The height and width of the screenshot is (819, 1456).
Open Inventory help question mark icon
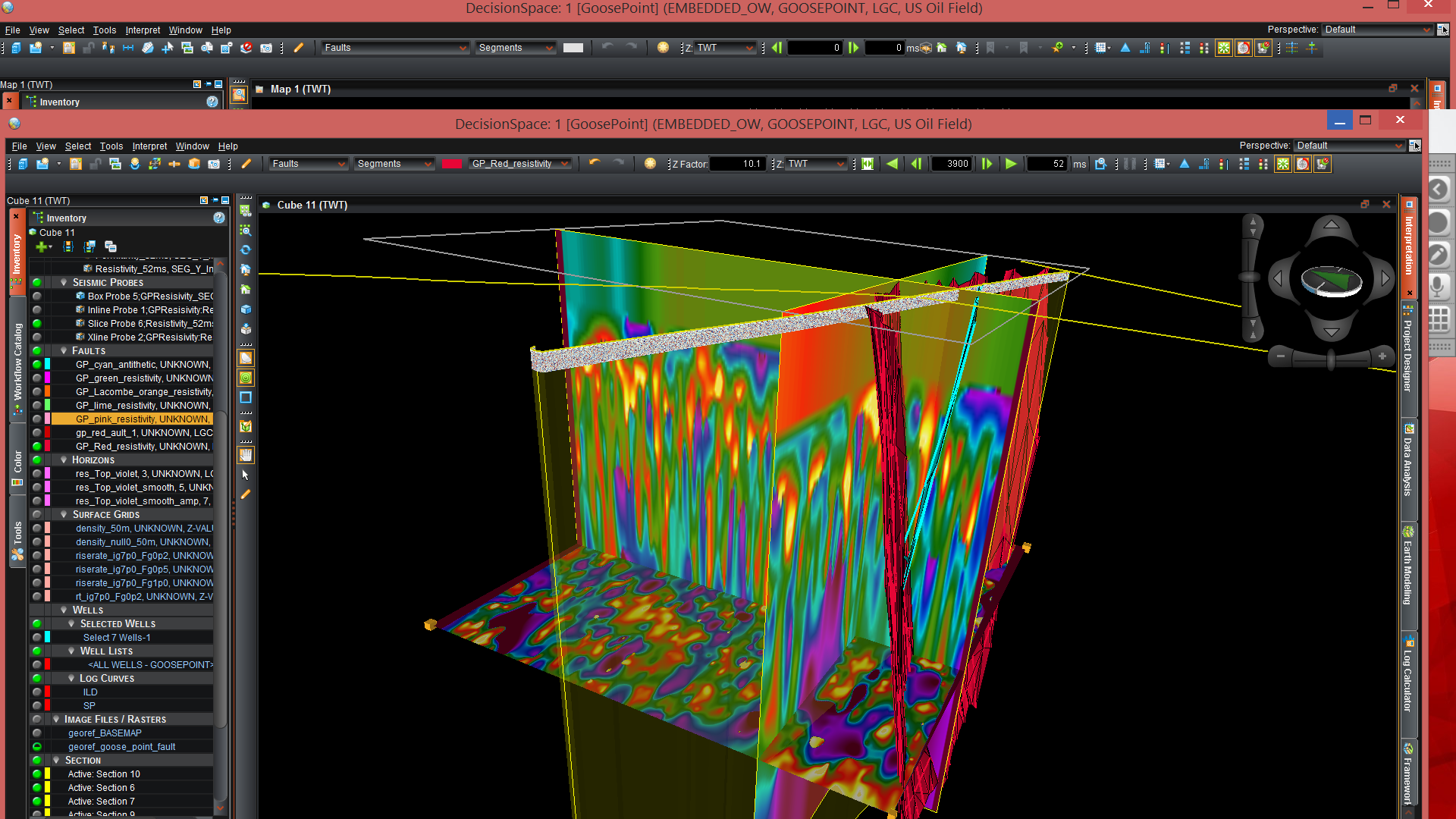219,218
